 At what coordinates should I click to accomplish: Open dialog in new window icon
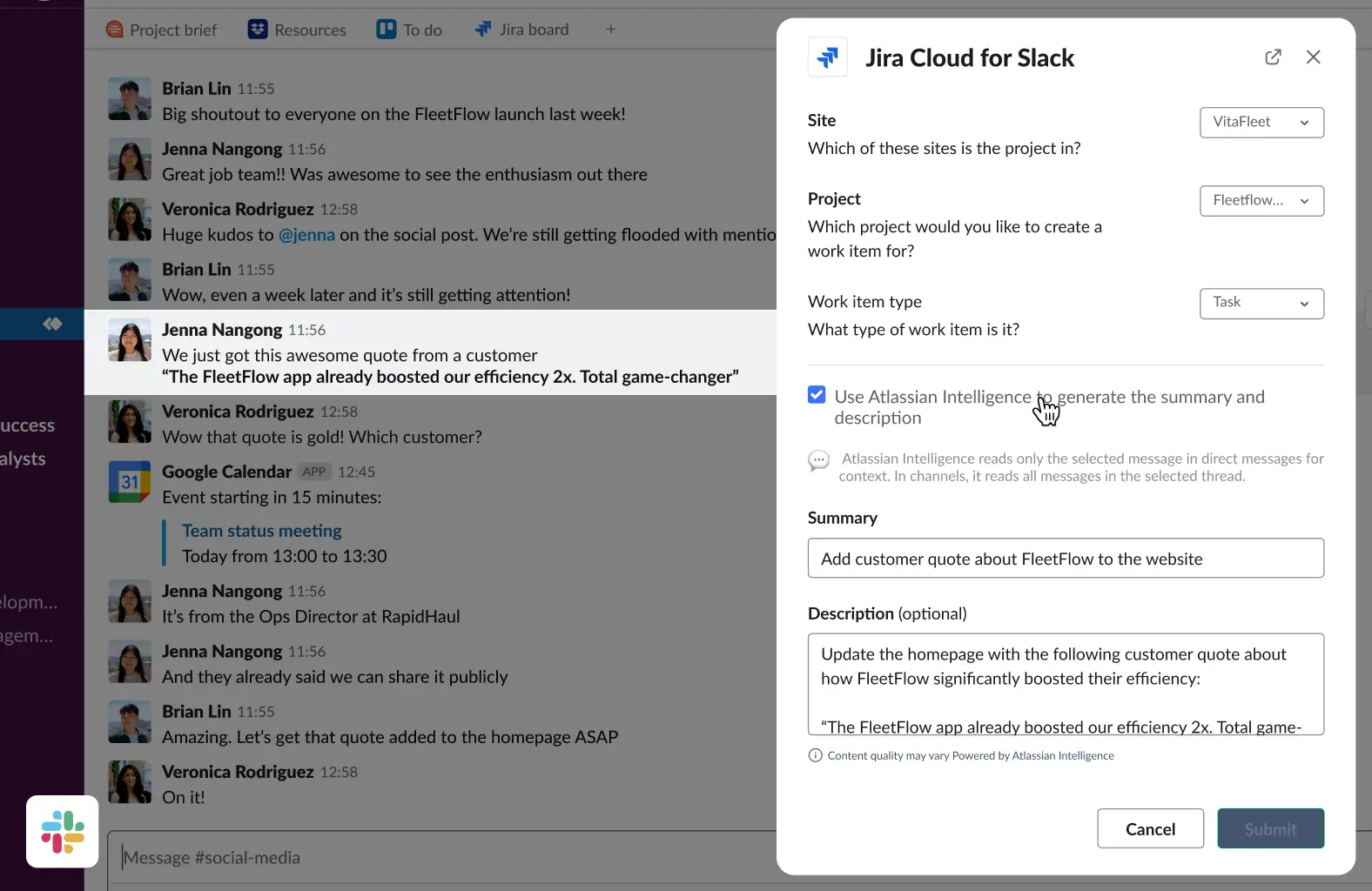1273,57
